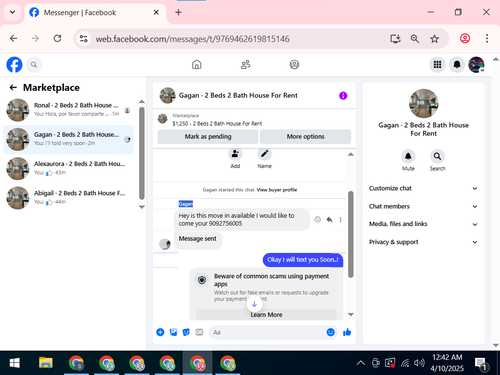Expand Chat members section
The image size is (500, 375).
pos(423,206)
